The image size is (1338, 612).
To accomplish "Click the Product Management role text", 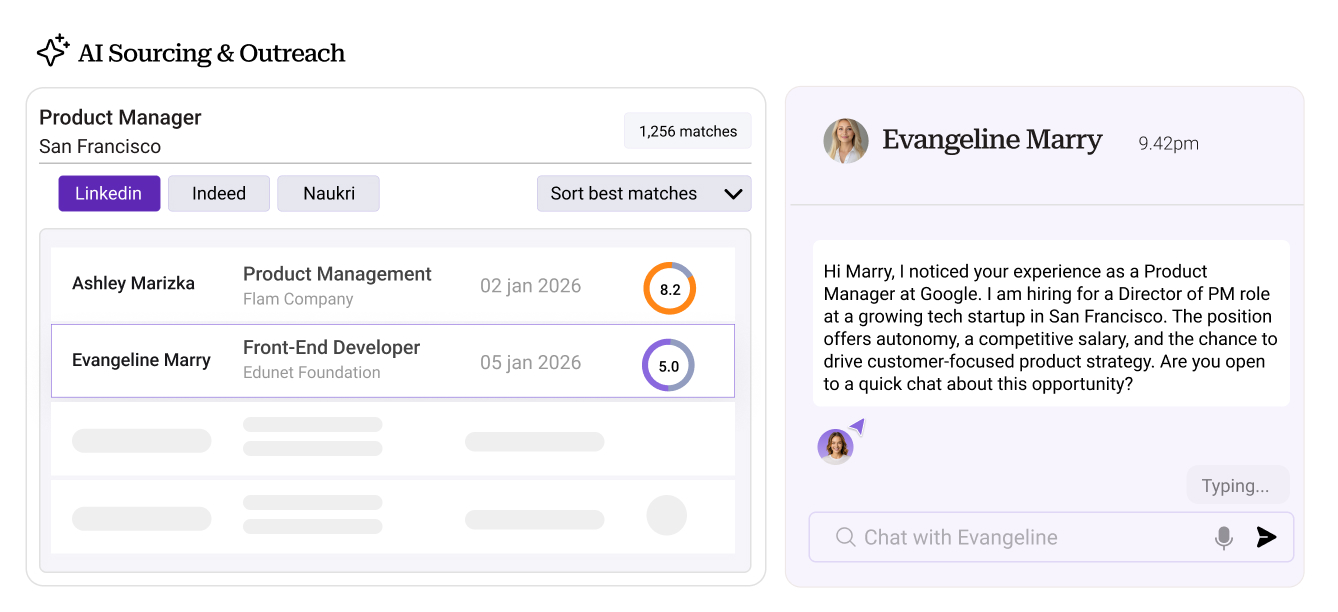I will point(337,274).
